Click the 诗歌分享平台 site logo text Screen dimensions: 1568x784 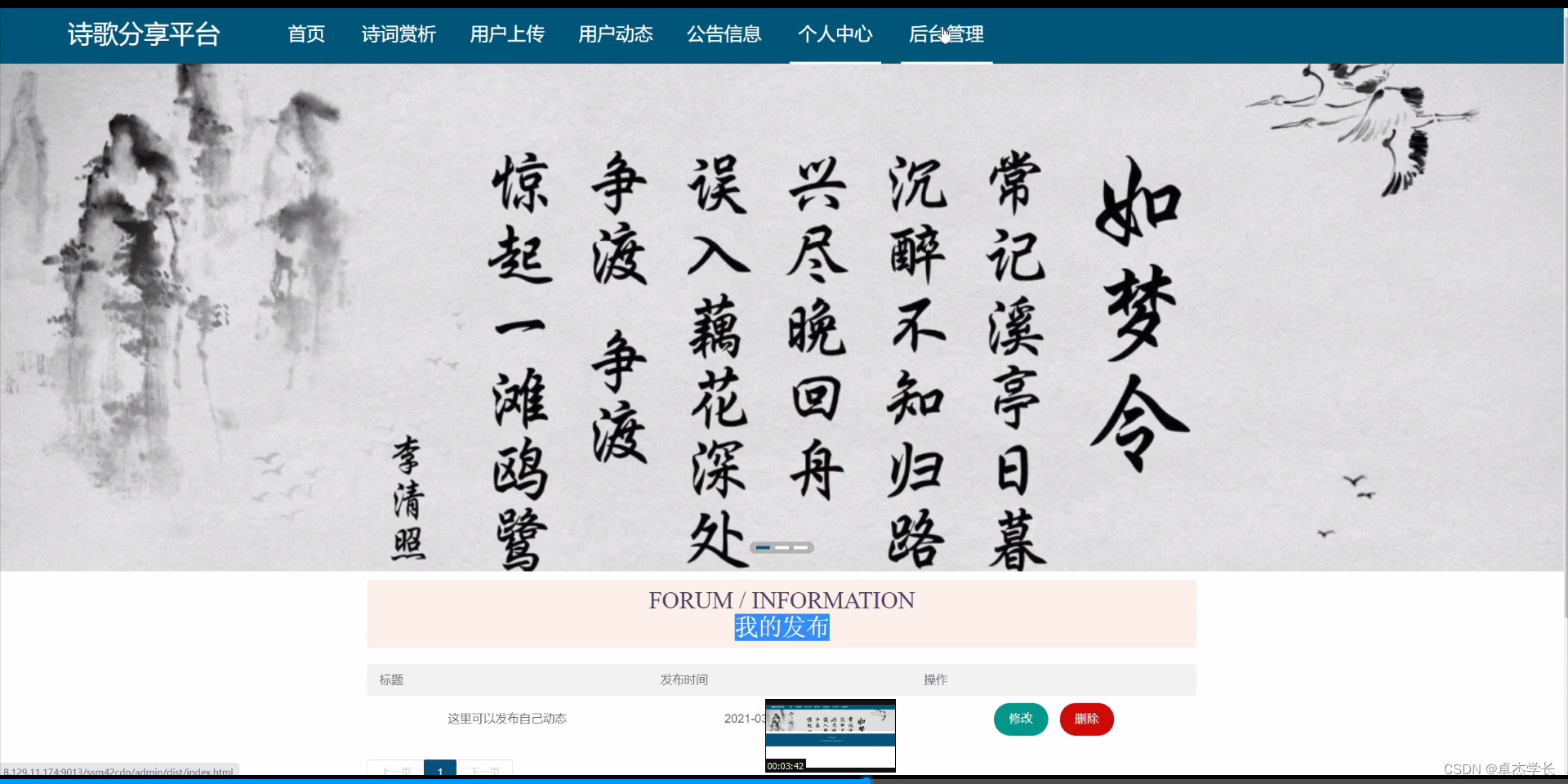tap(144, 34)
